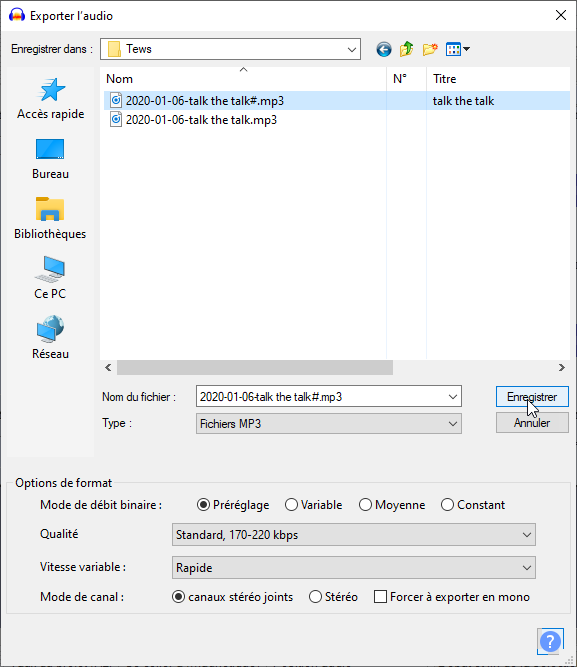This screenshot has width=577, height=667.
Task: Sort by the Titre column header
Action: [x=498, y=79]
